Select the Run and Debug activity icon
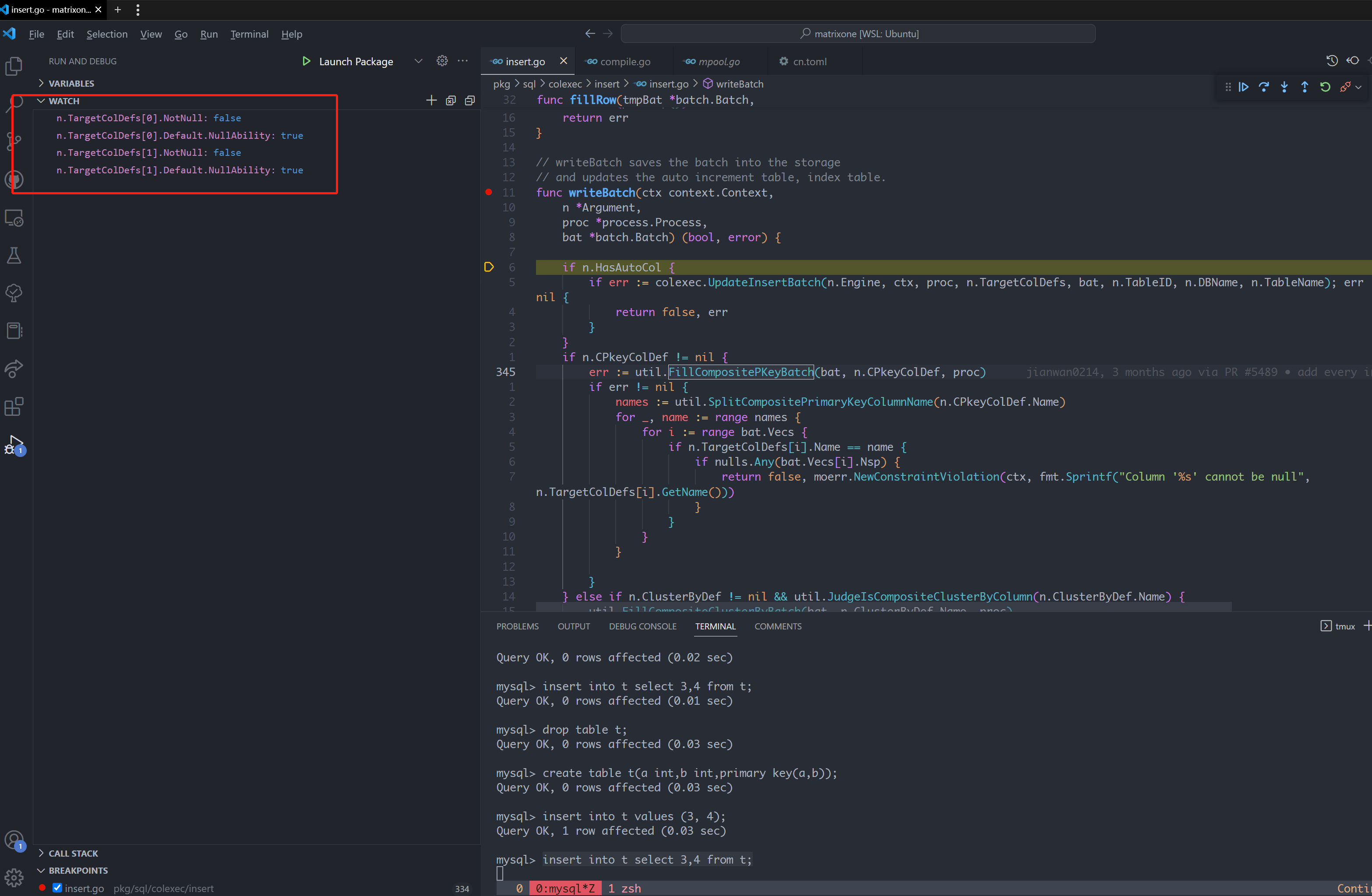This screenshot has height=896, width=1372. (x=14, y=446)
